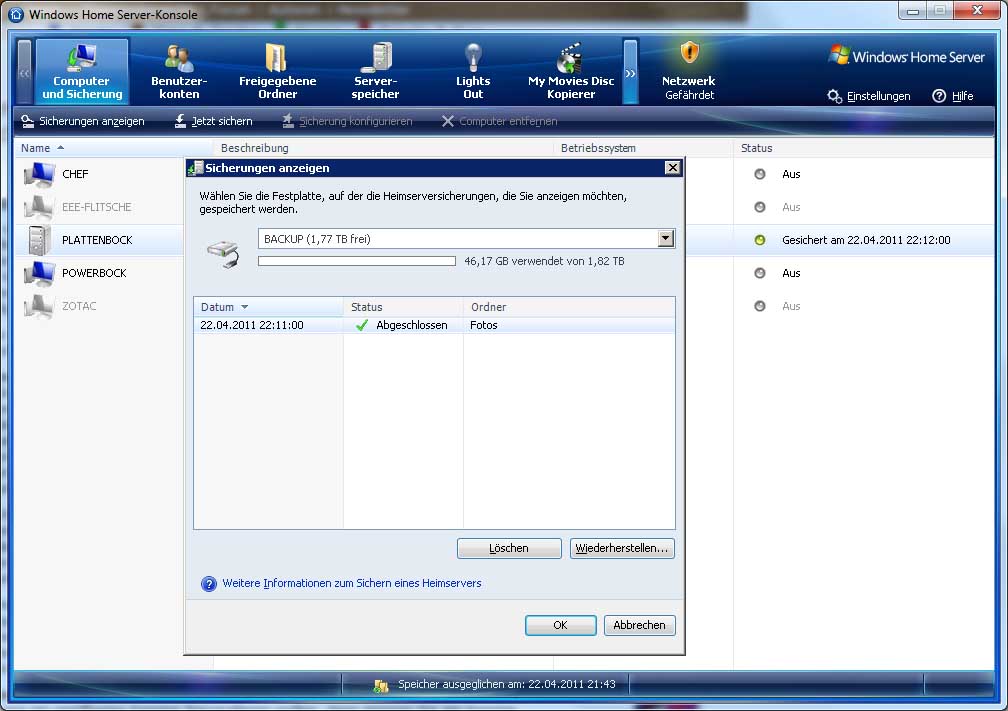1008x711 pixels.
Task: Open the Lights Out tab
Action: 473,71
